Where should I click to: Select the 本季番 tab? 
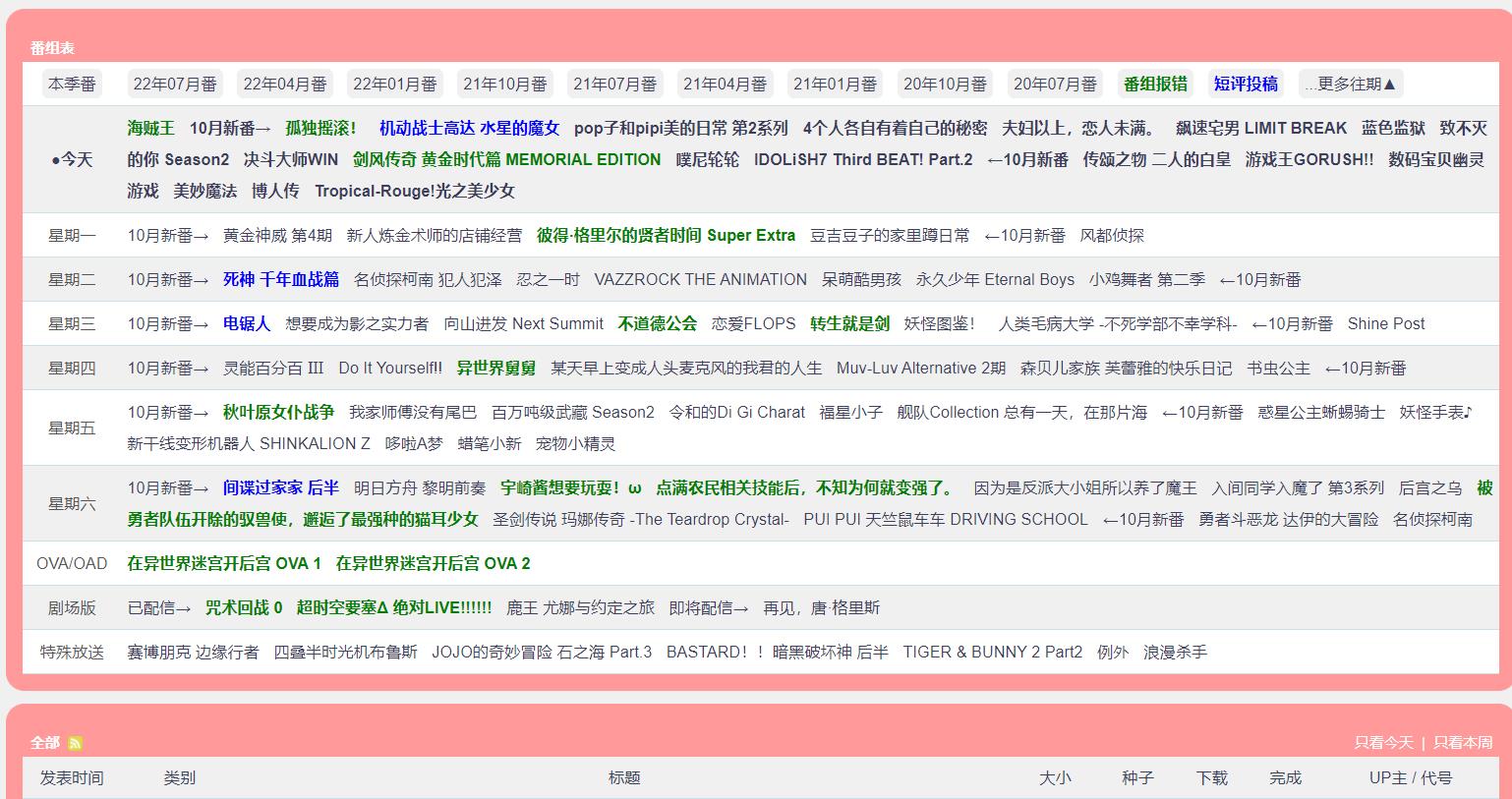click(73, 84)
